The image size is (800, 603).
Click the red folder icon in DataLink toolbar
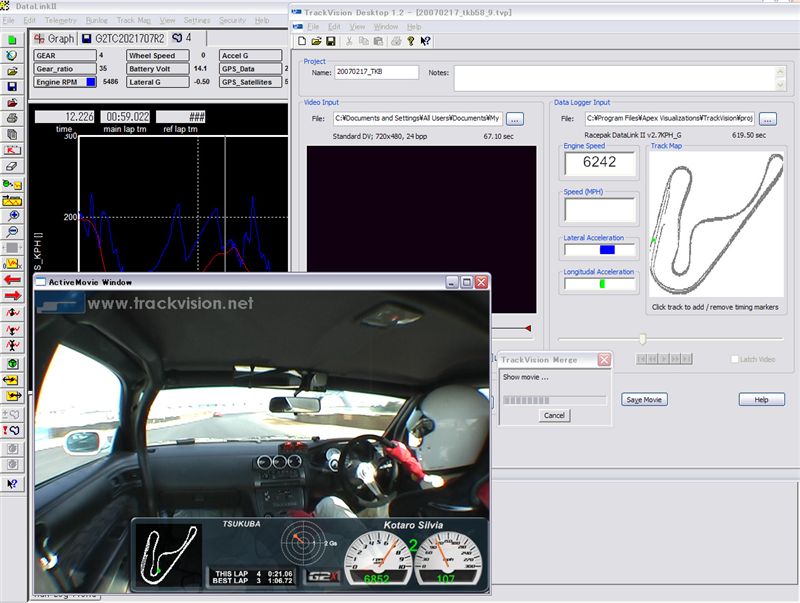12,103
